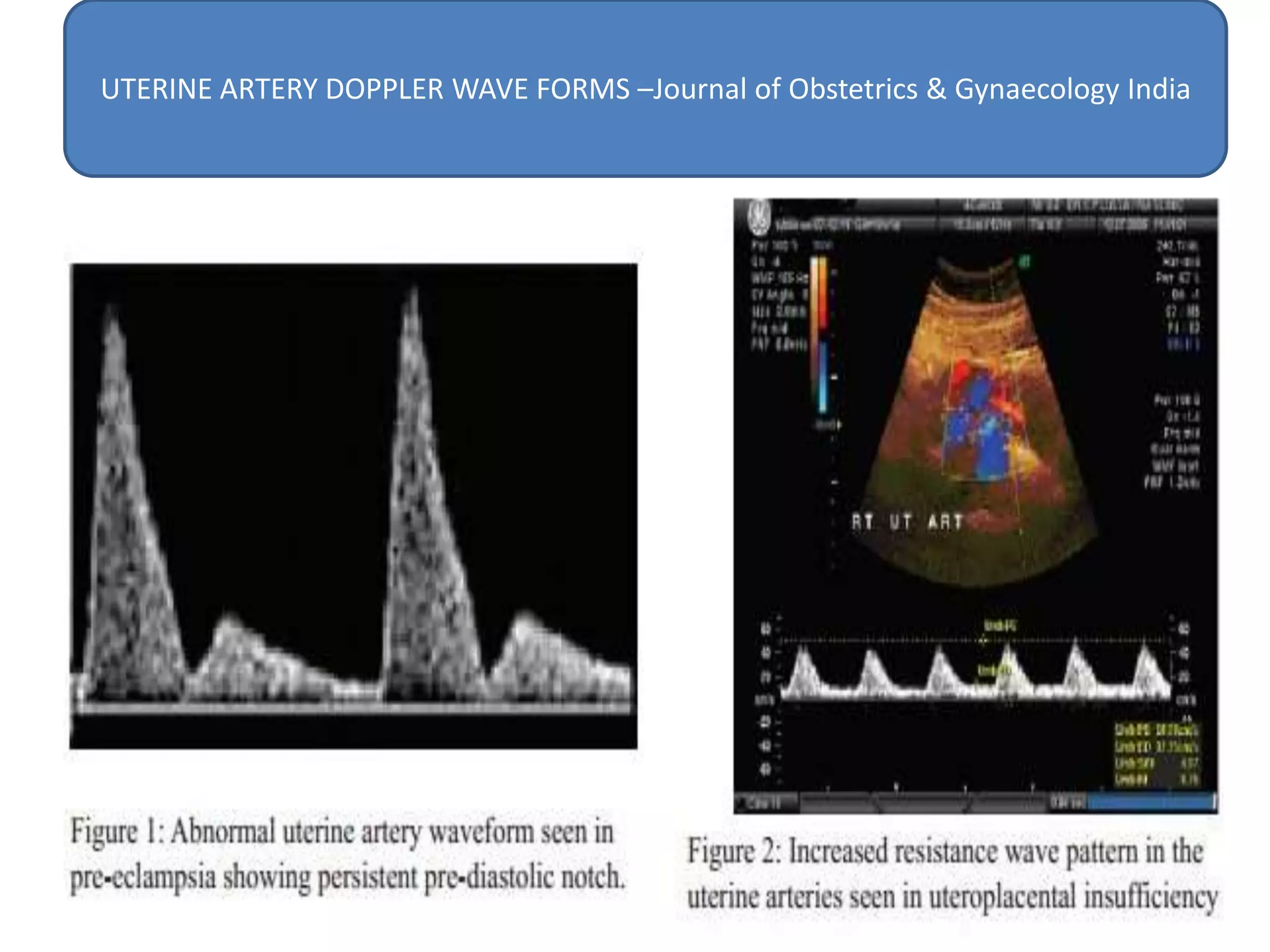Viewport: 1270px width, 952px height.
Task: Click the Figure 2 increased resistance caption
Action: (952, 874)
